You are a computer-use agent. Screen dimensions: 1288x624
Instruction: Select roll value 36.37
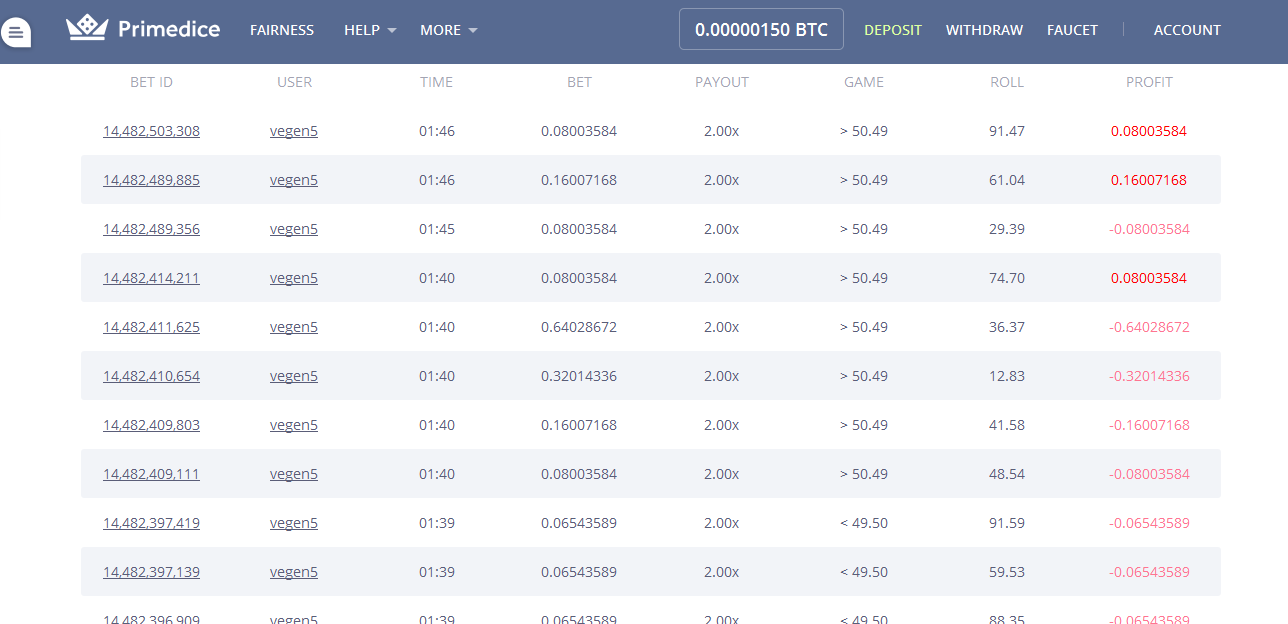1007,327
